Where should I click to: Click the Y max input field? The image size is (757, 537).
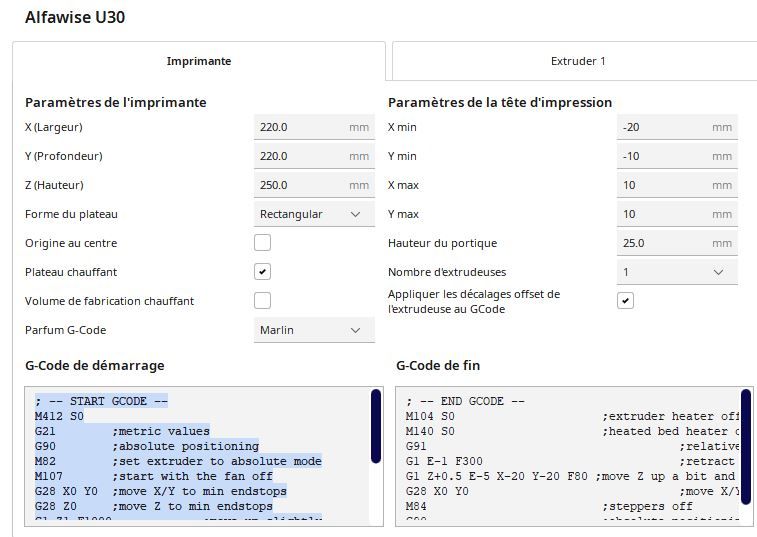tap(664, 214)
